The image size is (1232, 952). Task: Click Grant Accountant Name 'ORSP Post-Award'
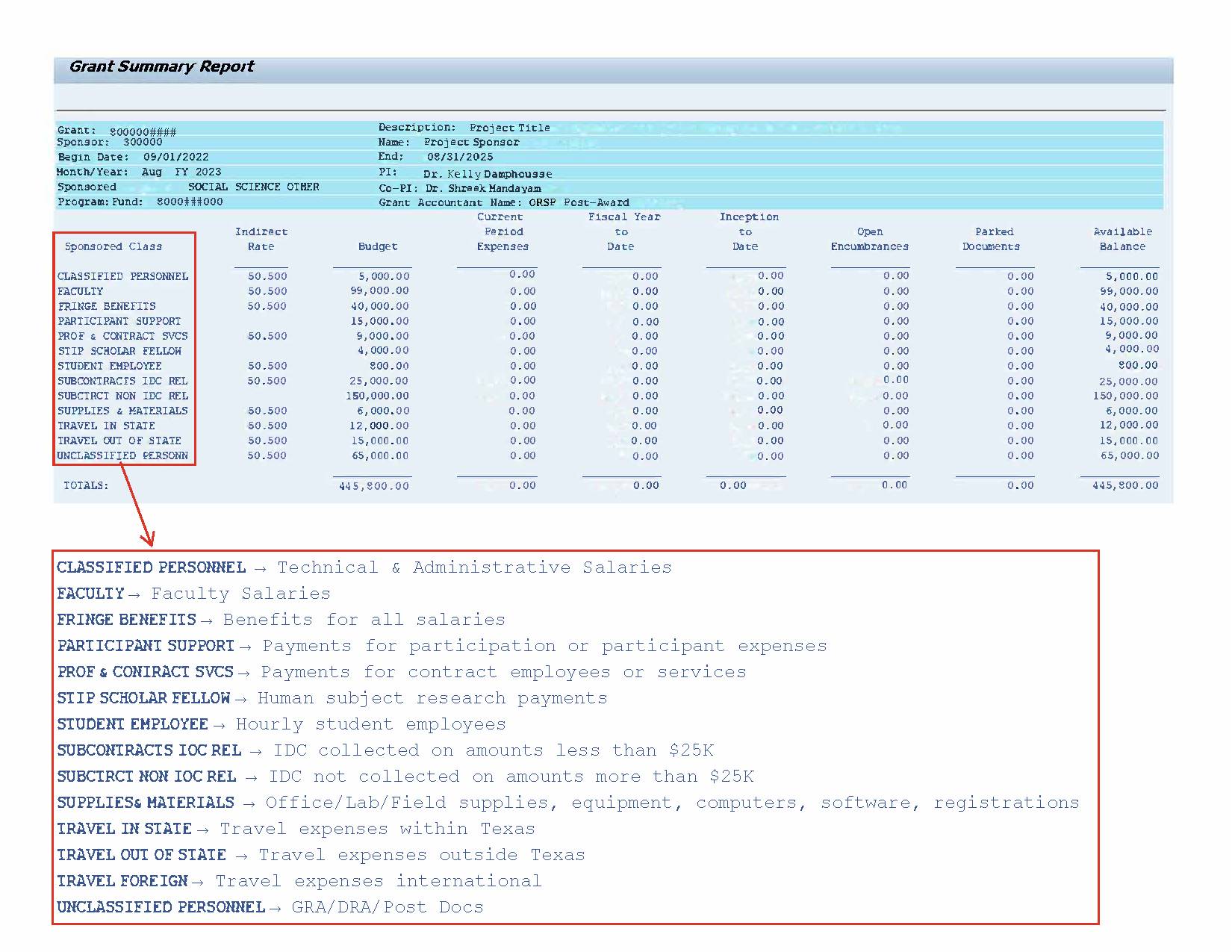point(579,202)
